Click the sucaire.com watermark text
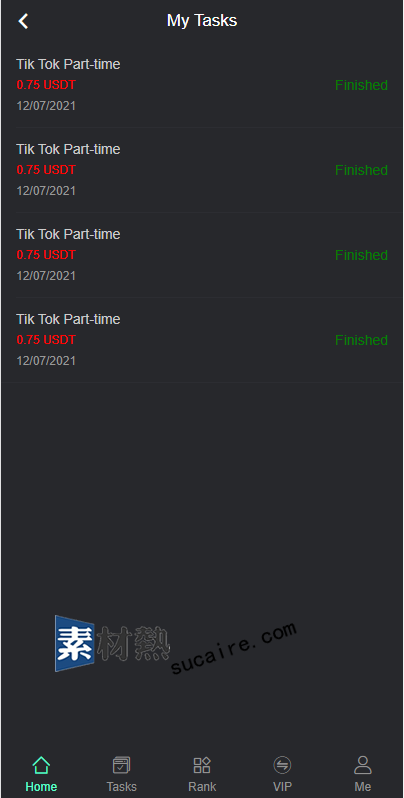 (233, 647)
